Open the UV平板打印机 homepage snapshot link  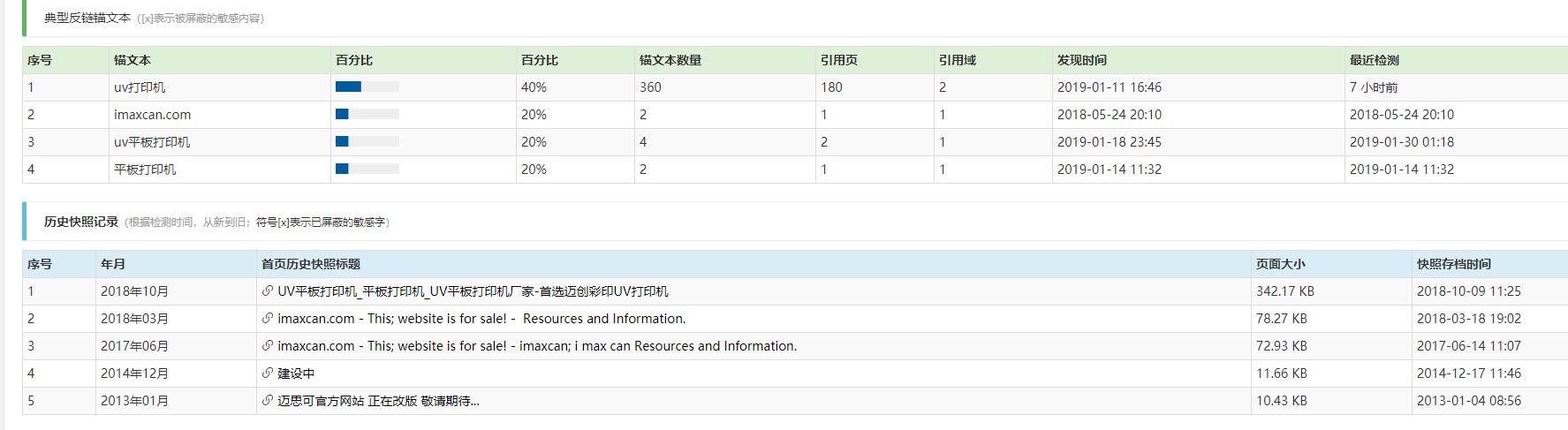[x=473, y=291]
